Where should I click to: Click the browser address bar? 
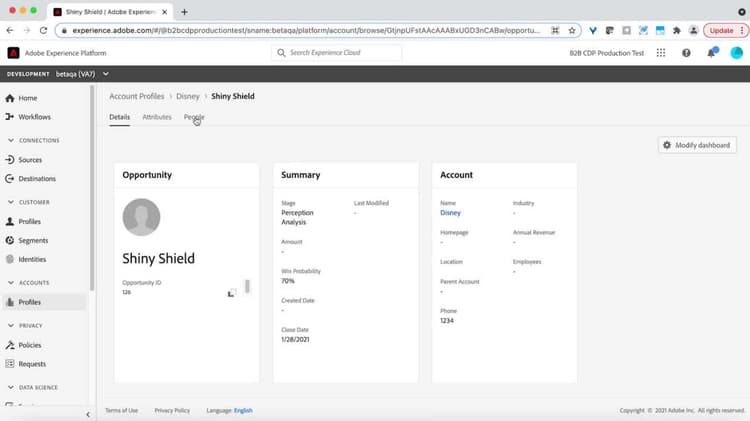[x=306, y=30]
